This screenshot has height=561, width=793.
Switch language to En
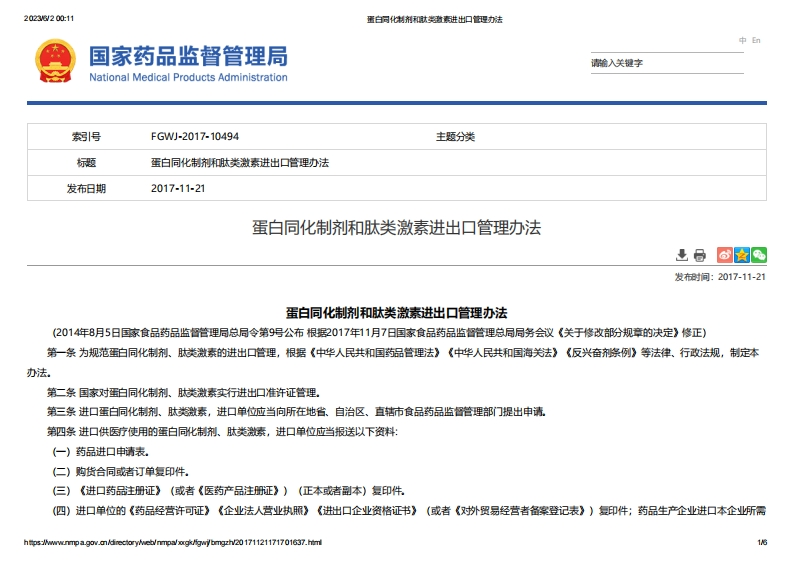tap(756, 40)
